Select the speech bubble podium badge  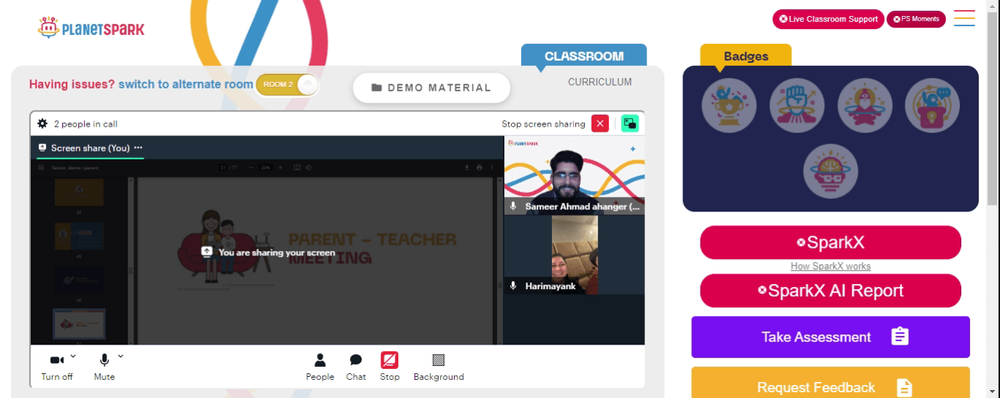(x=932, y=106)
